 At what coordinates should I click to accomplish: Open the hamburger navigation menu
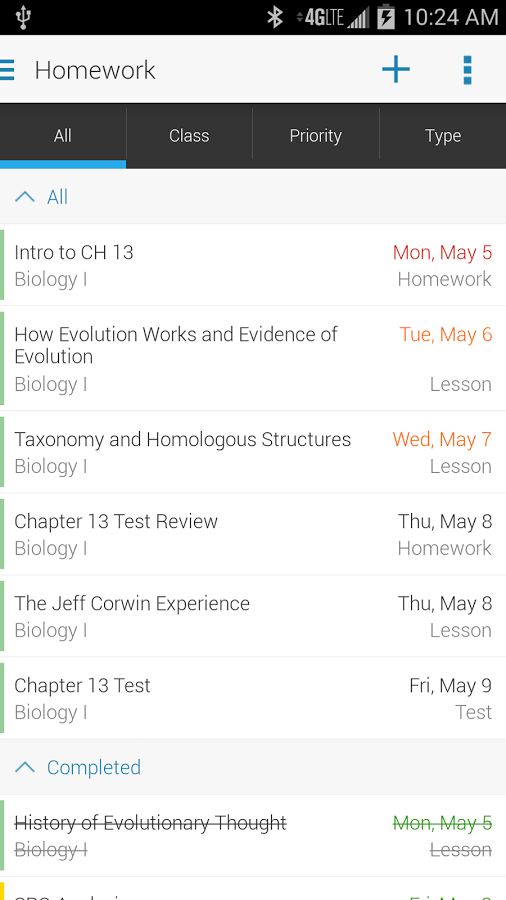click(7, 70)
